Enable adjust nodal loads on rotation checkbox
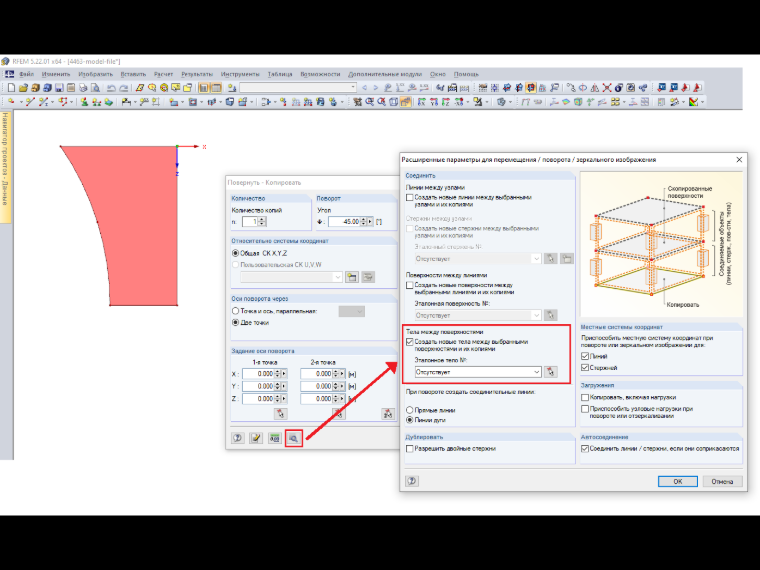 pos(585,409)
